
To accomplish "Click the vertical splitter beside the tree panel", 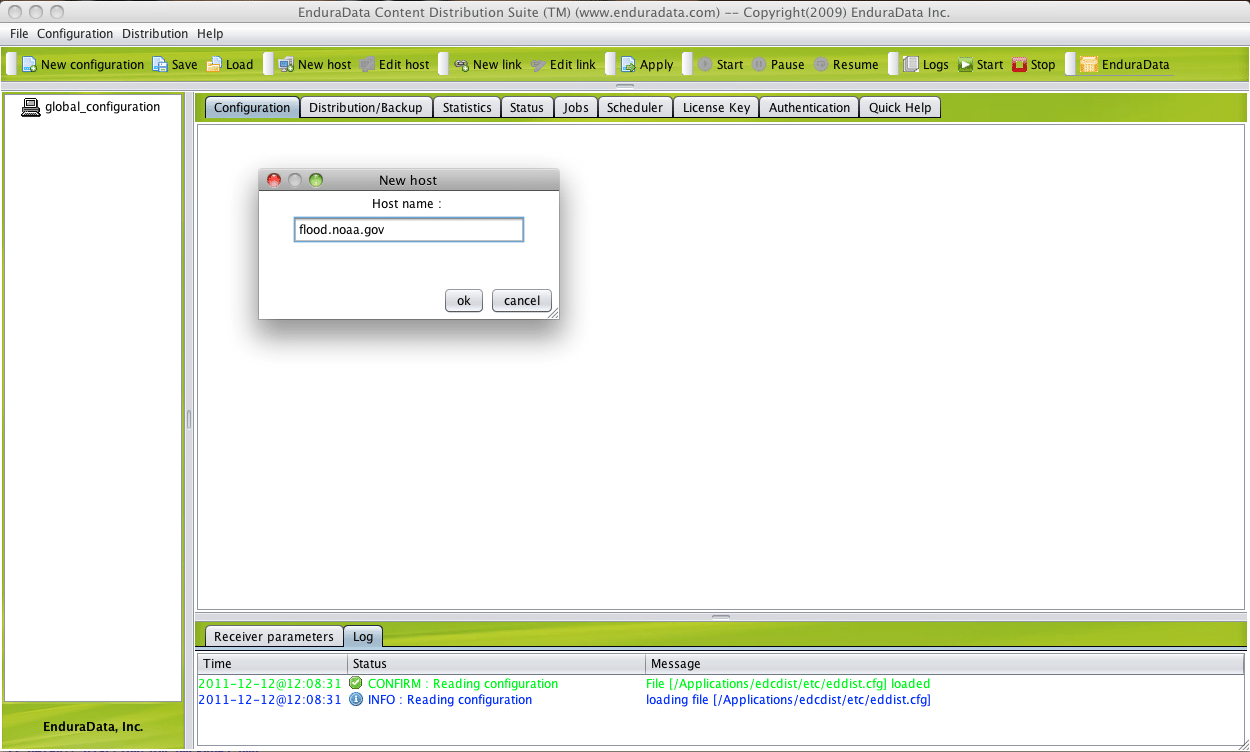I will pyautogui.click(x=188, y=419).
